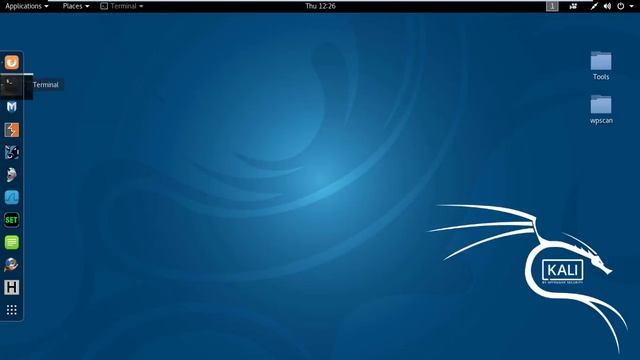The width and height of the screenshot is (640, 360).
Task: Expand the system menu arrow
Action: (x=631, y=7)
